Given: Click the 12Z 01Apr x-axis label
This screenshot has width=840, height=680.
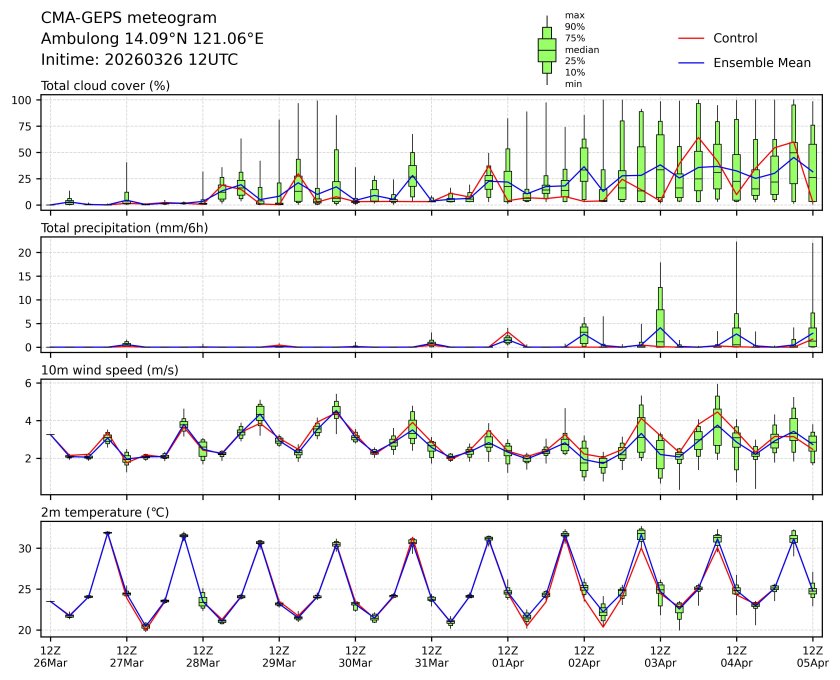Looking at the screenshot, I should pos(507,656).
